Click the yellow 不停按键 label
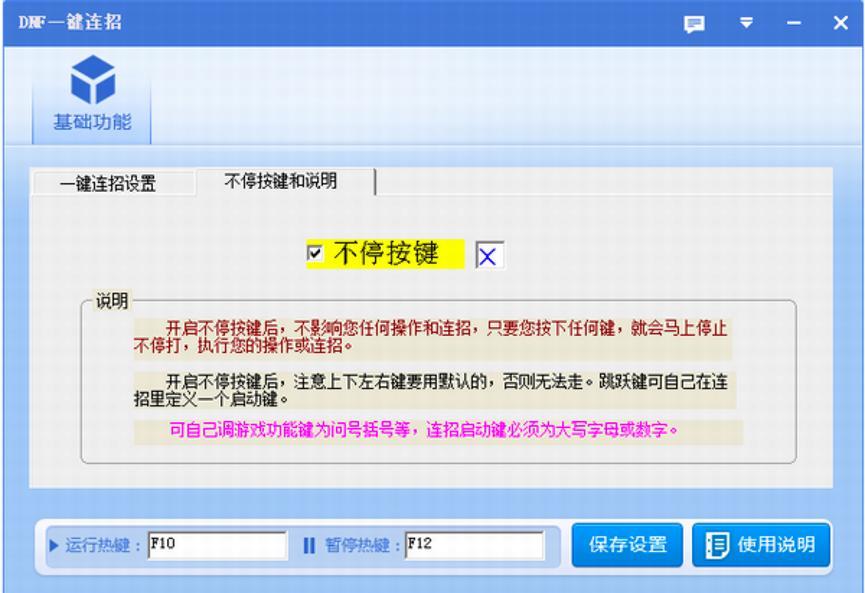Viewport: 865px width, 593px height. [386, 253]
